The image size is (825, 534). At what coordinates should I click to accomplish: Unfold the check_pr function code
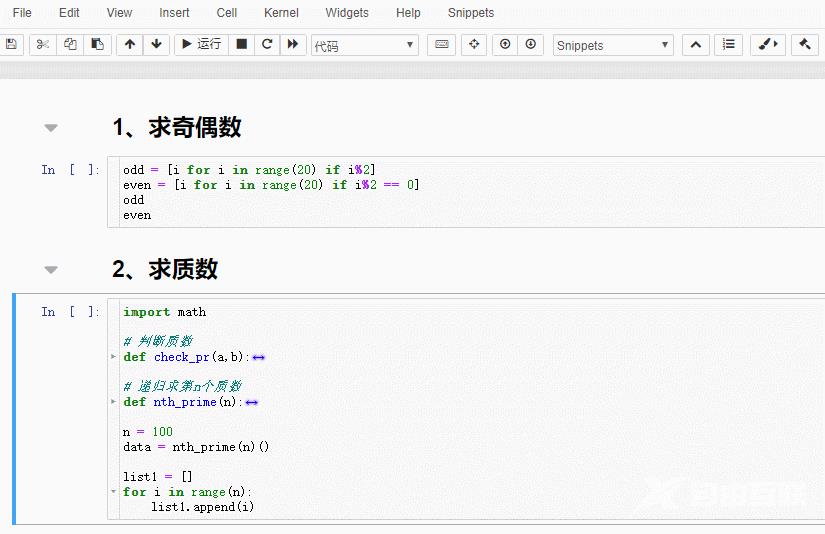tap(113, 357)
